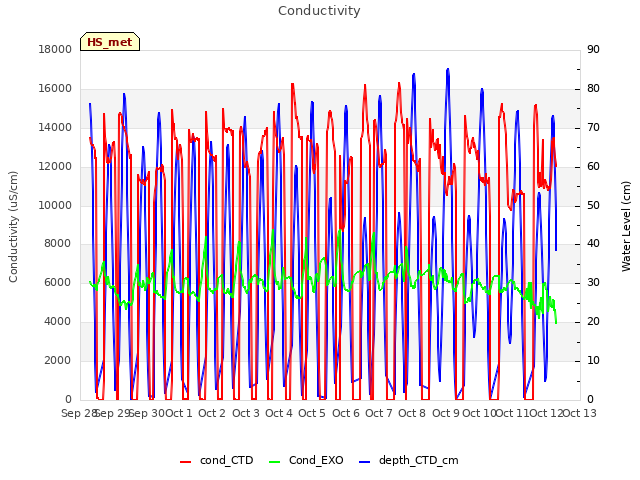This screenshot has height=480, width=640.
Task: Click the Oct 13 date label
Action: tap(580, 413)
